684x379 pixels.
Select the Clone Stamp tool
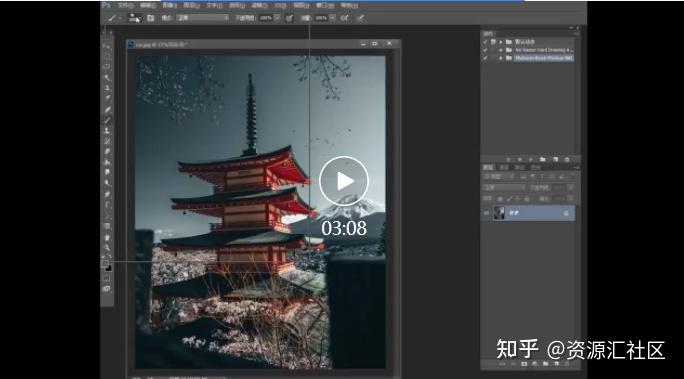tap(107, 130)
